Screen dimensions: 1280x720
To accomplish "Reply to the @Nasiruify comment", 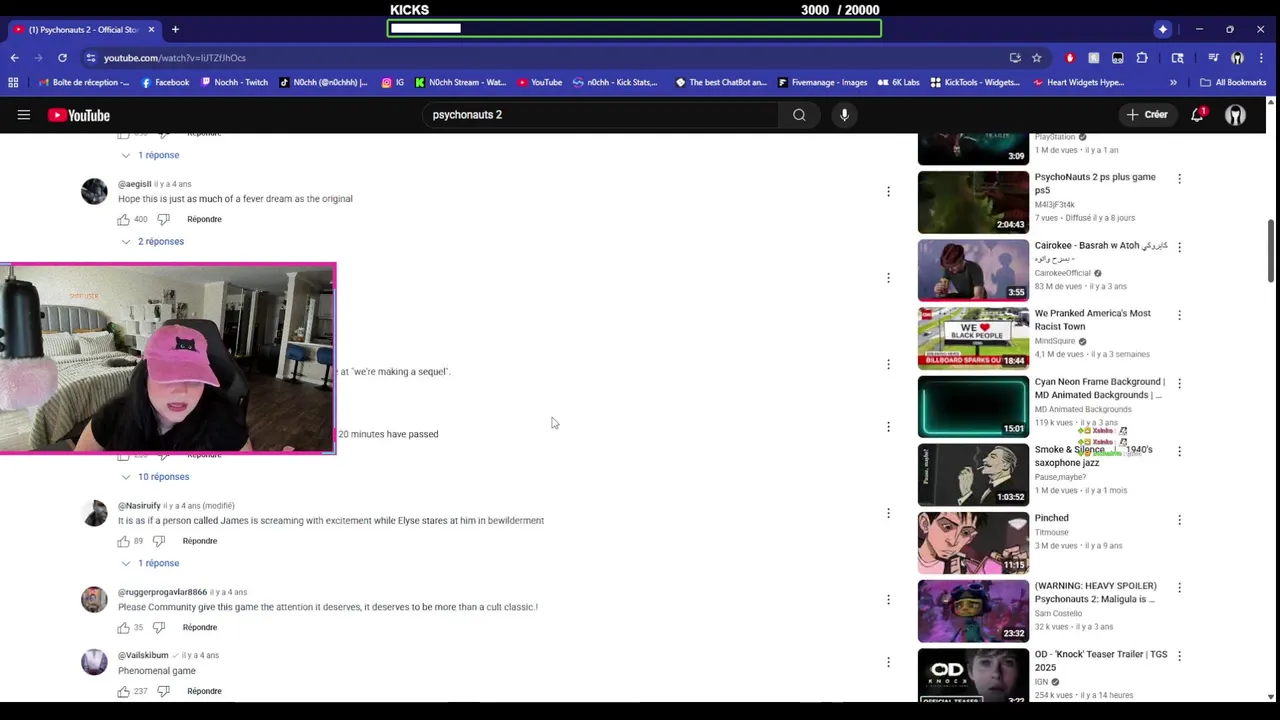I will click(x=200, y=541).
